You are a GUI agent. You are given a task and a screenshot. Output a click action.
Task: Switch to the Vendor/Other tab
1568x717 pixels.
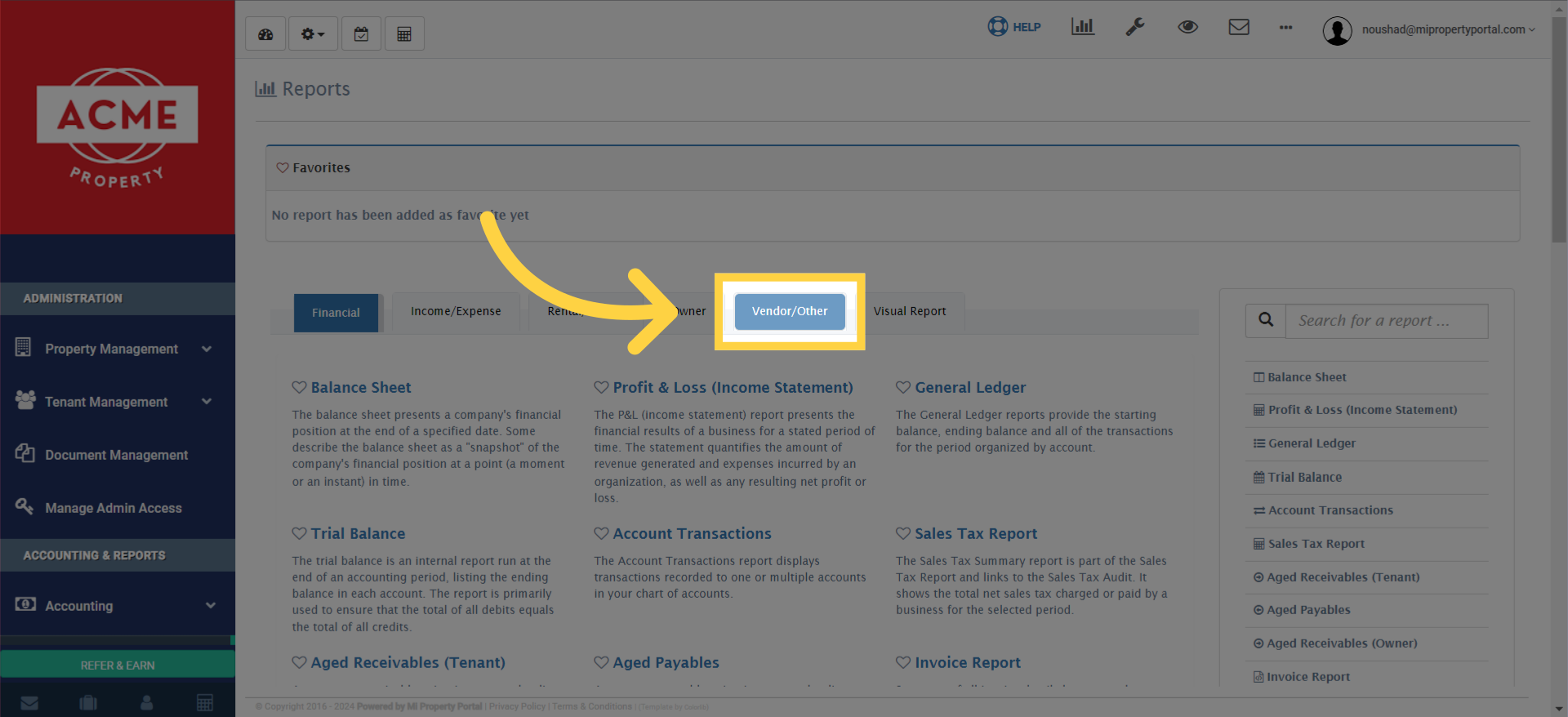790,311
